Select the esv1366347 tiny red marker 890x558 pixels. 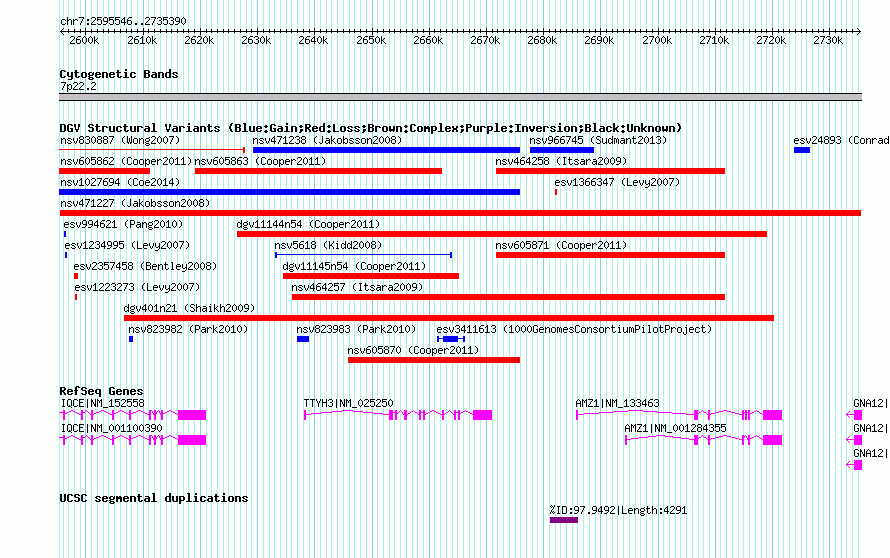coord(556,192)
